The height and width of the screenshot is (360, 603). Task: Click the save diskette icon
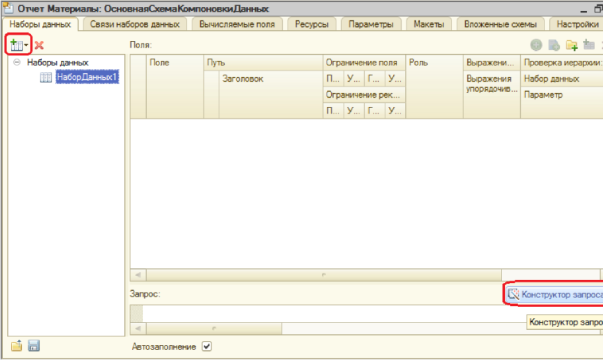[34, 345]
